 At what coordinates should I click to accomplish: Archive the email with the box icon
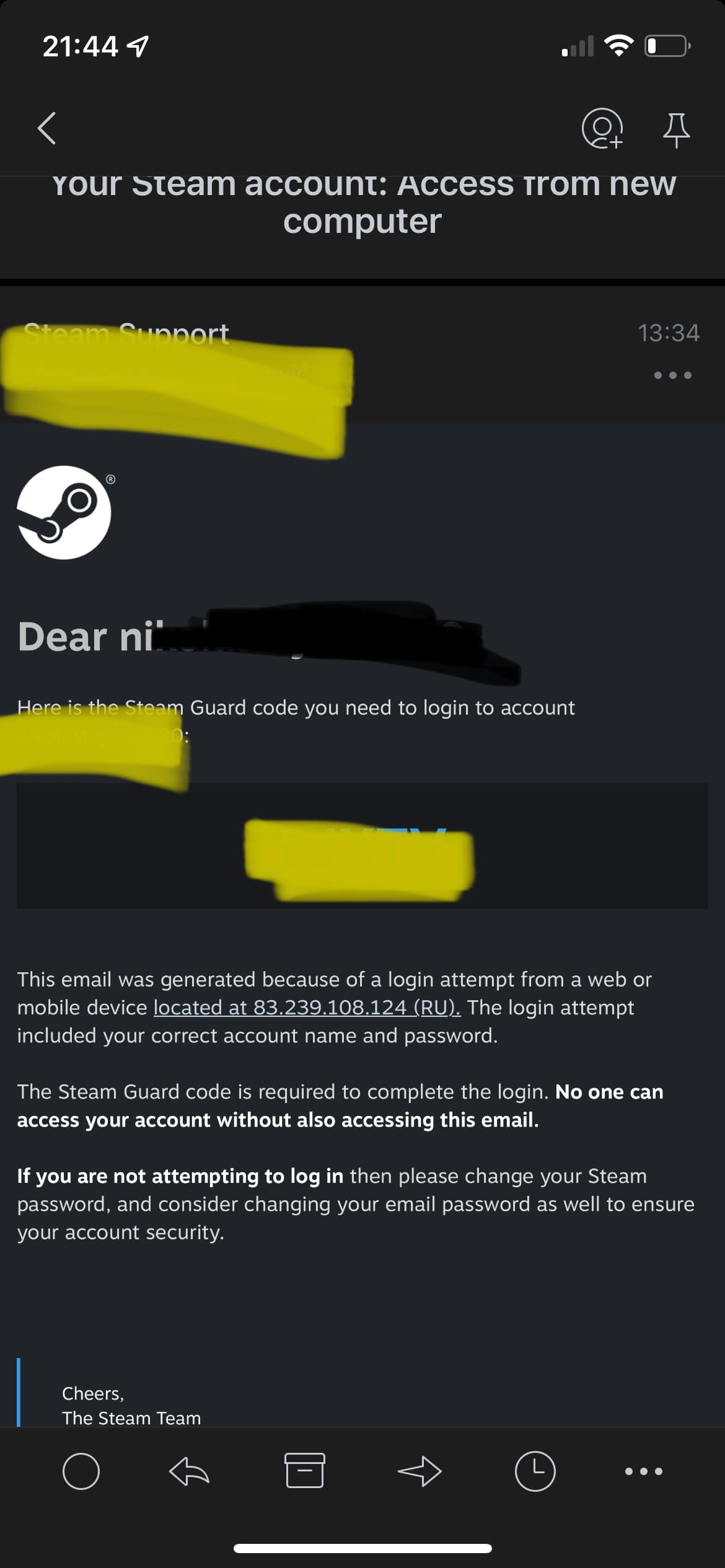click(x=304, y=1470)
